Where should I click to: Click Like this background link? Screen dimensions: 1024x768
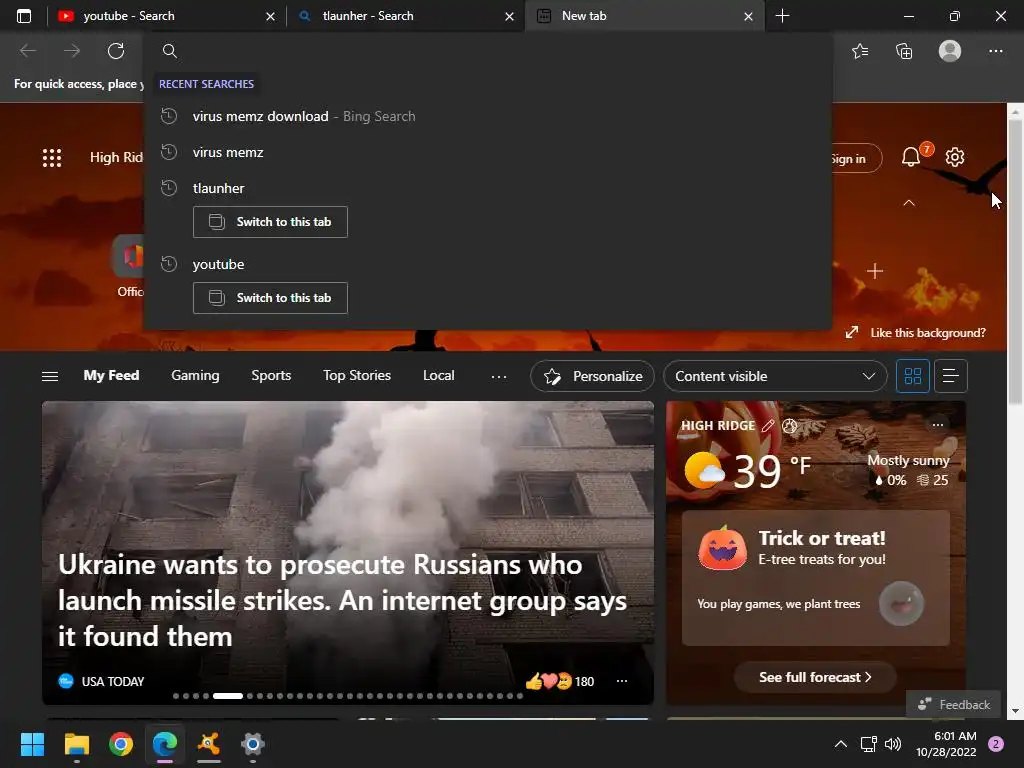click(x=916, y=333)
